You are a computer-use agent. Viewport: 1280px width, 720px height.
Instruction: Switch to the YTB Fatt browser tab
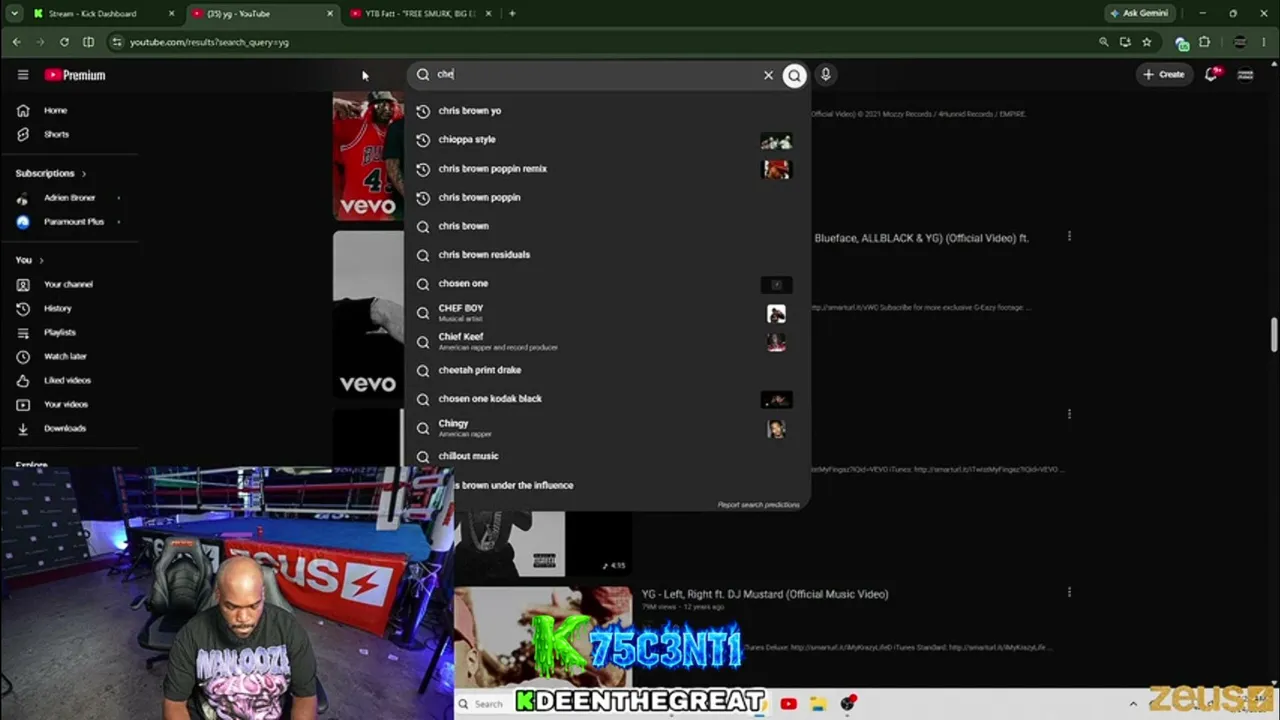pyautogui.click(x=420, y=14)
